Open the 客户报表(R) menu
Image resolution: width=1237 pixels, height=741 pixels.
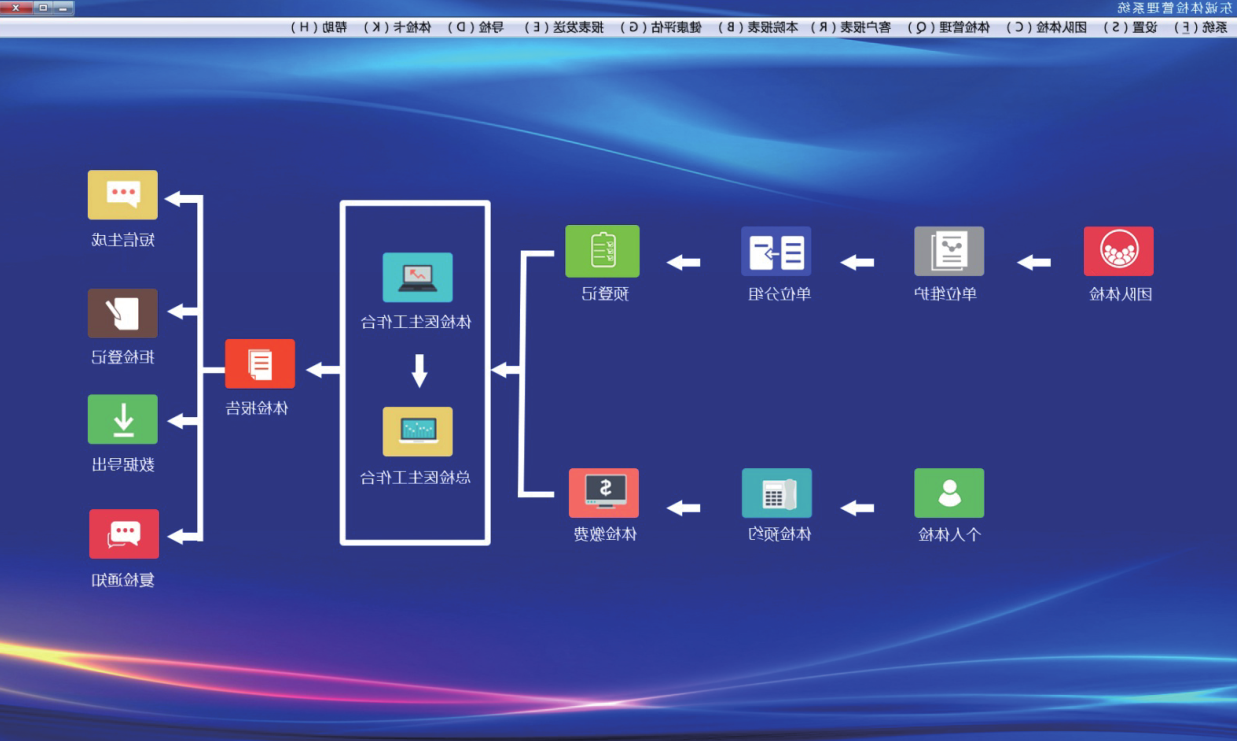pyautogui.click(x=850, y=27)
